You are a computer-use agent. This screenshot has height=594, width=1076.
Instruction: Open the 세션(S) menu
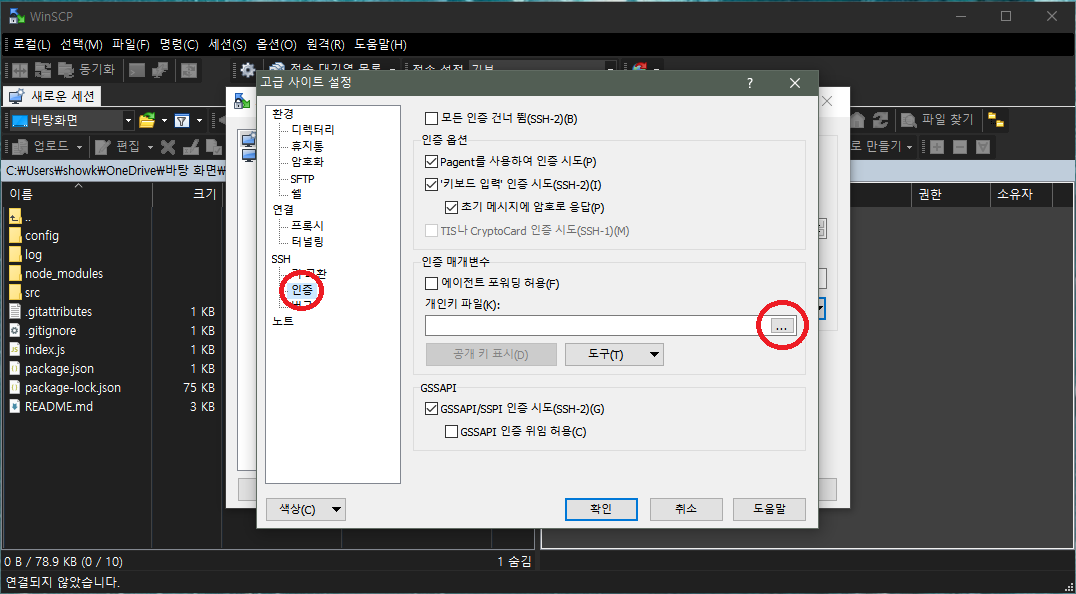click(227, 45)
